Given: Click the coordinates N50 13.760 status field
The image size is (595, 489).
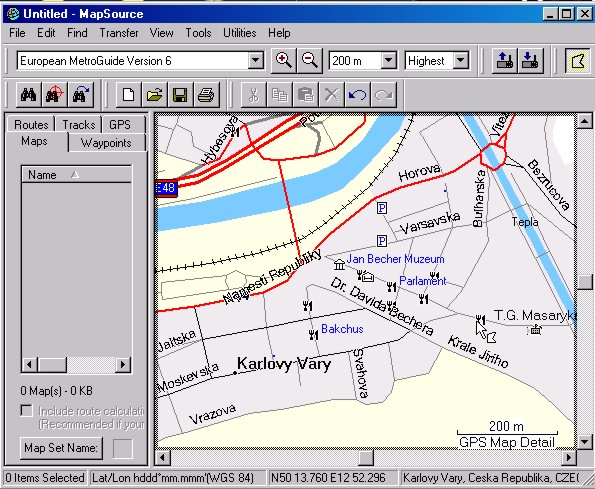Looking at the screenshot, I should click(332, 478).
